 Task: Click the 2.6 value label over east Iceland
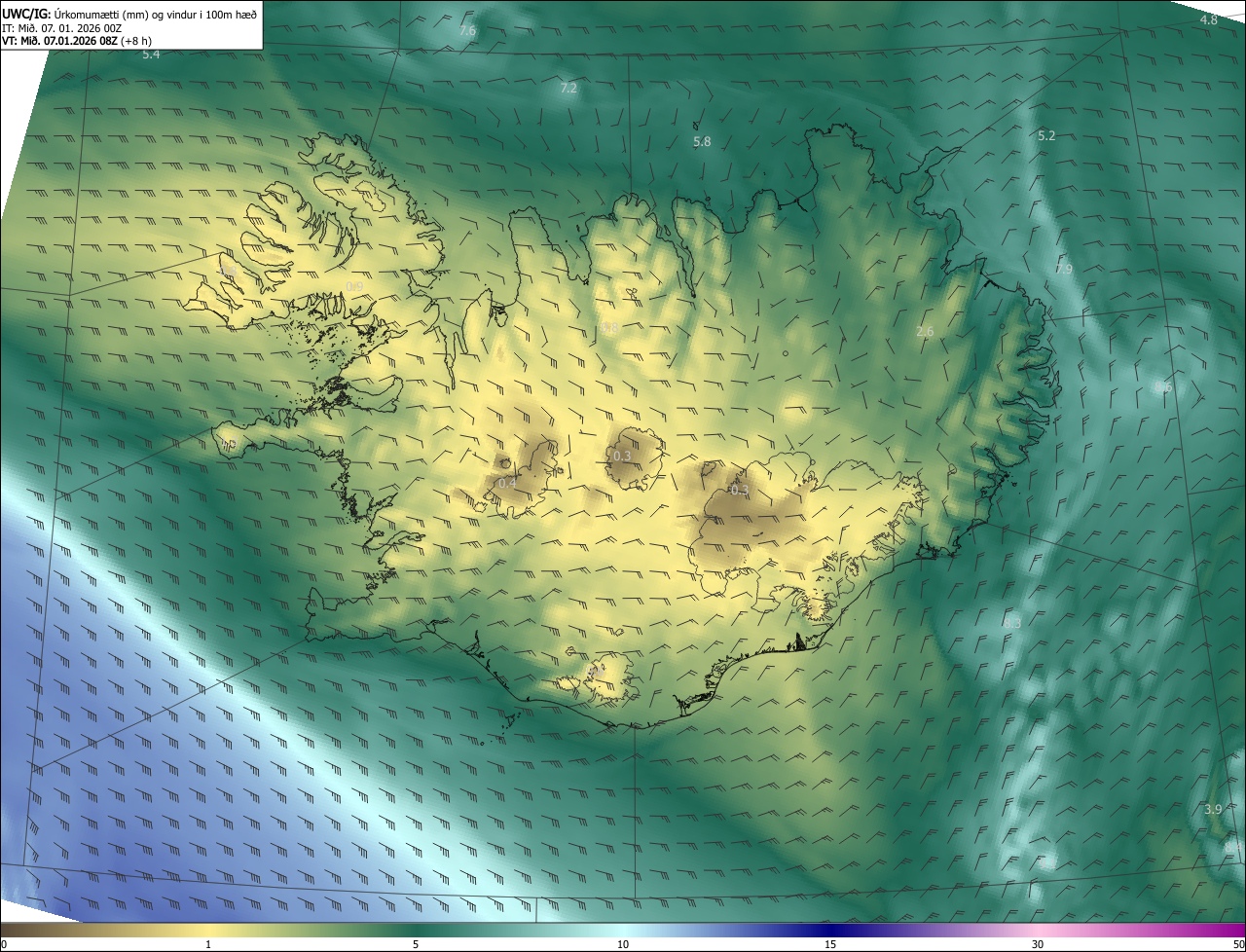[925, 331]
